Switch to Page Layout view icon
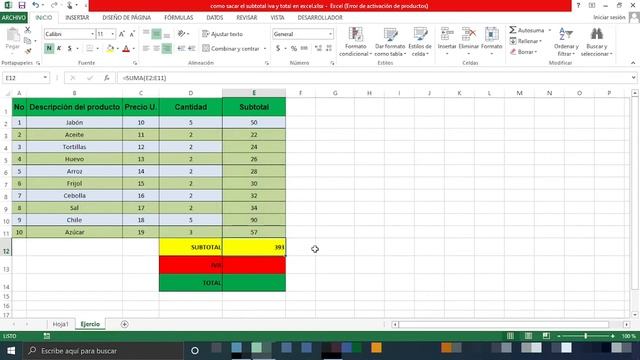The image size is (640, 360). (528, 336)
